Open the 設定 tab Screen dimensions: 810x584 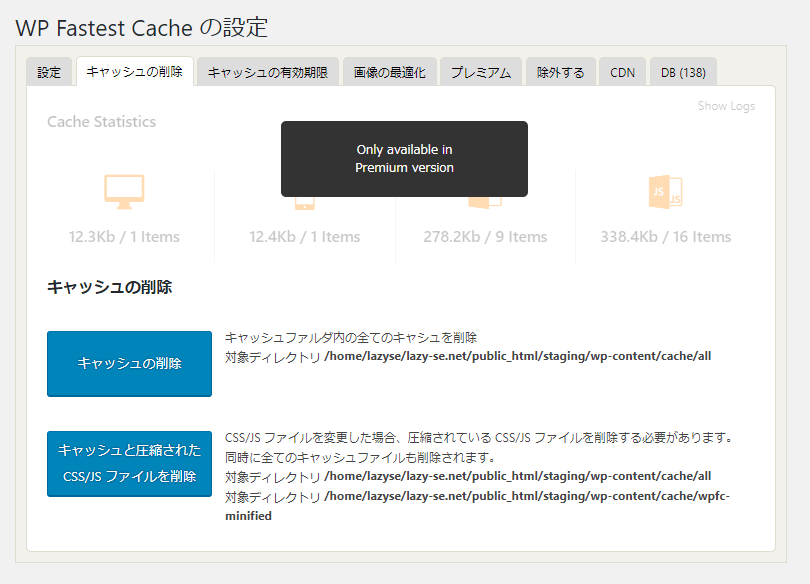[x=49, y=72]
